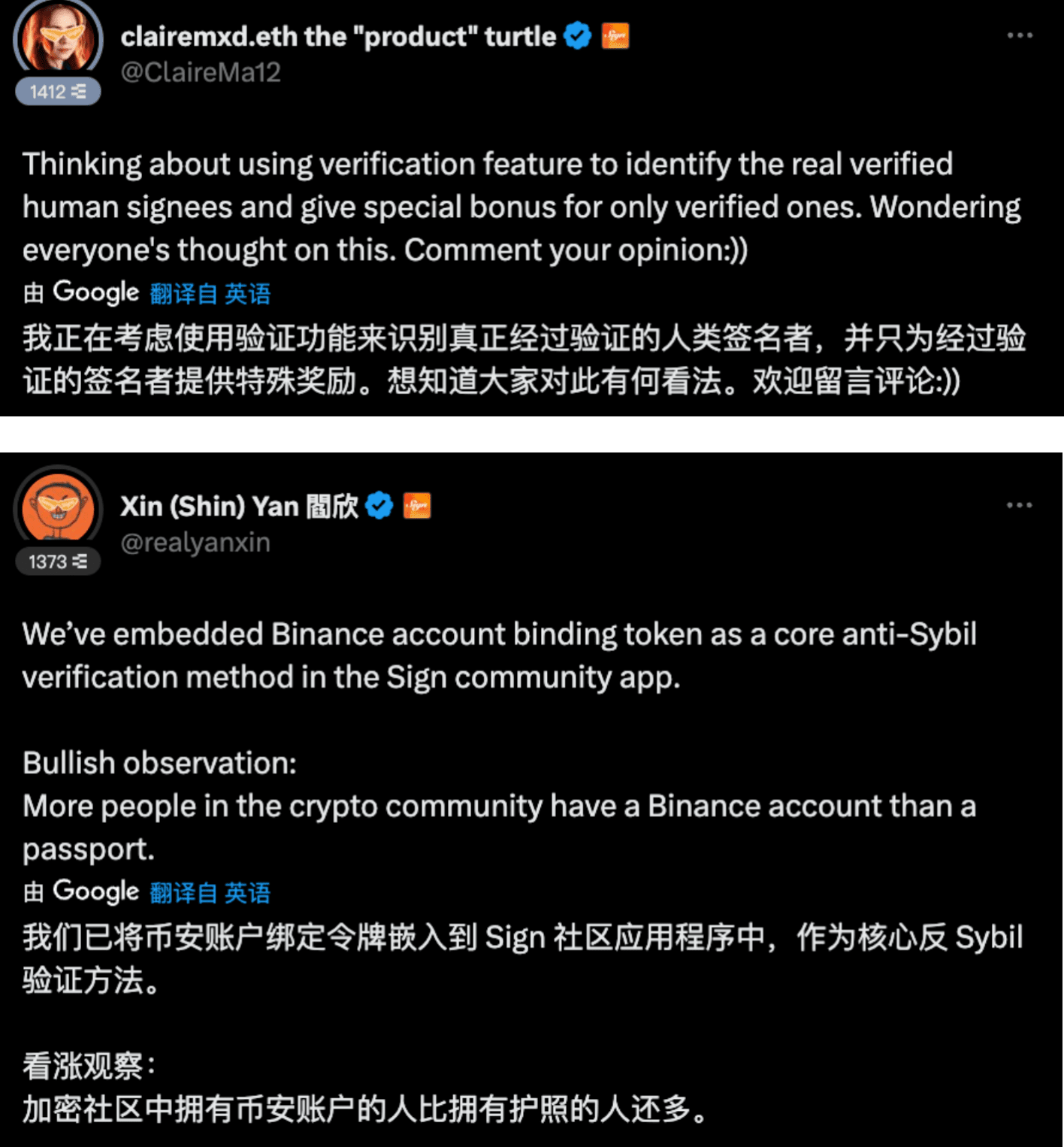
Task: Click clairemxd.eth display name
Action: [338, 36]
